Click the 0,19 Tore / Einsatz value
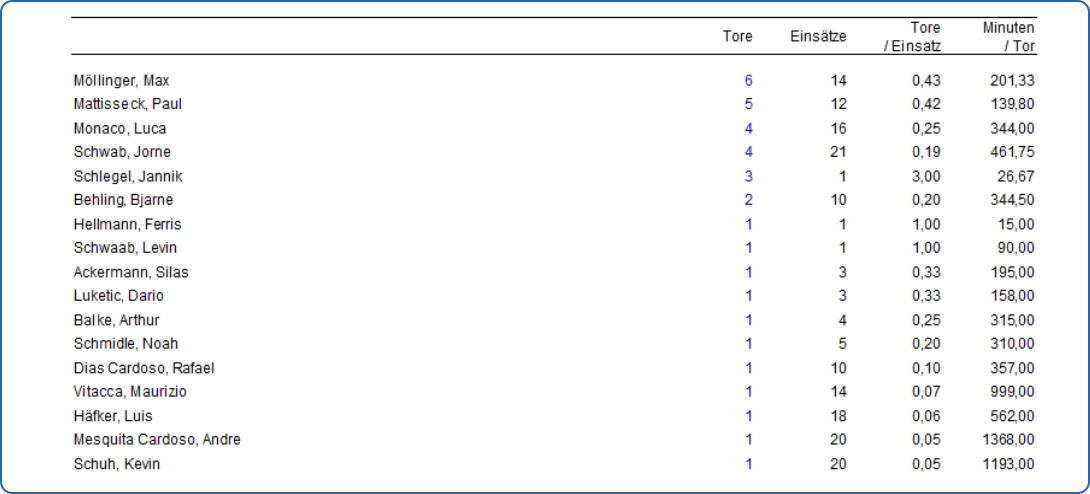The image size is (1090, 494). point(926,152)
